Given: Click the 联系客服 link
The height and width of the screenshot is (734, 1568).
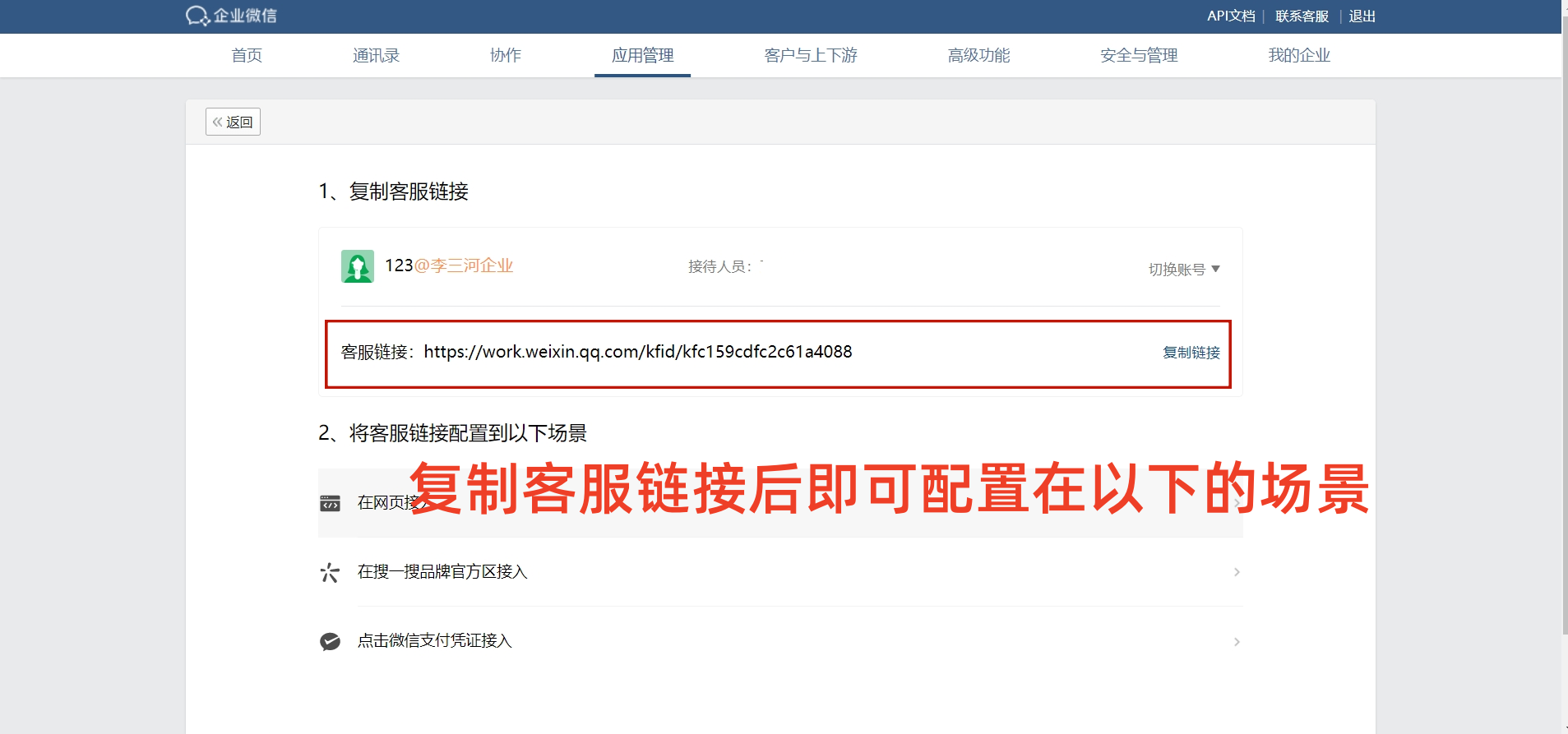Looking at the screenshot, I should coord(1302,16).
